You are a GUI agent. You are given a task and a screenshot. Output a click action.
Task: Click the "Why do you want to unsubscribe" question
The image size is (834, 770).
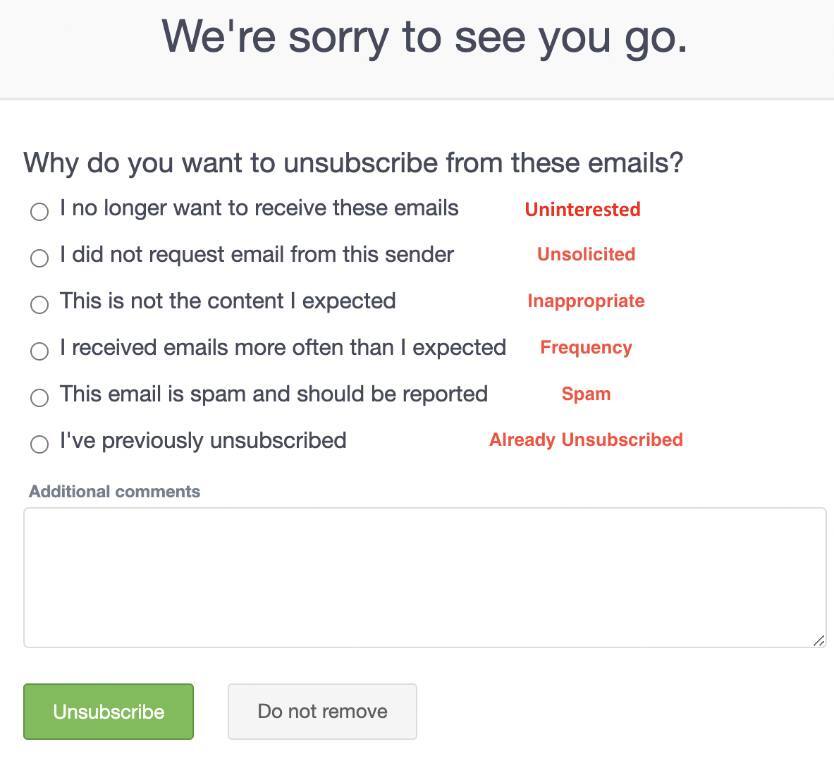353,163
